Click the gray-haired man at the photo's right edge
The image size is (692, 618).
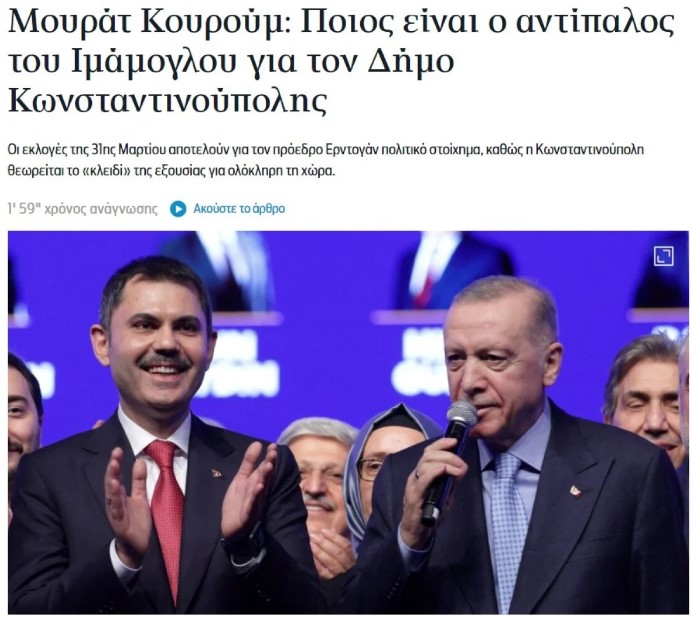[x=644, y=397]
